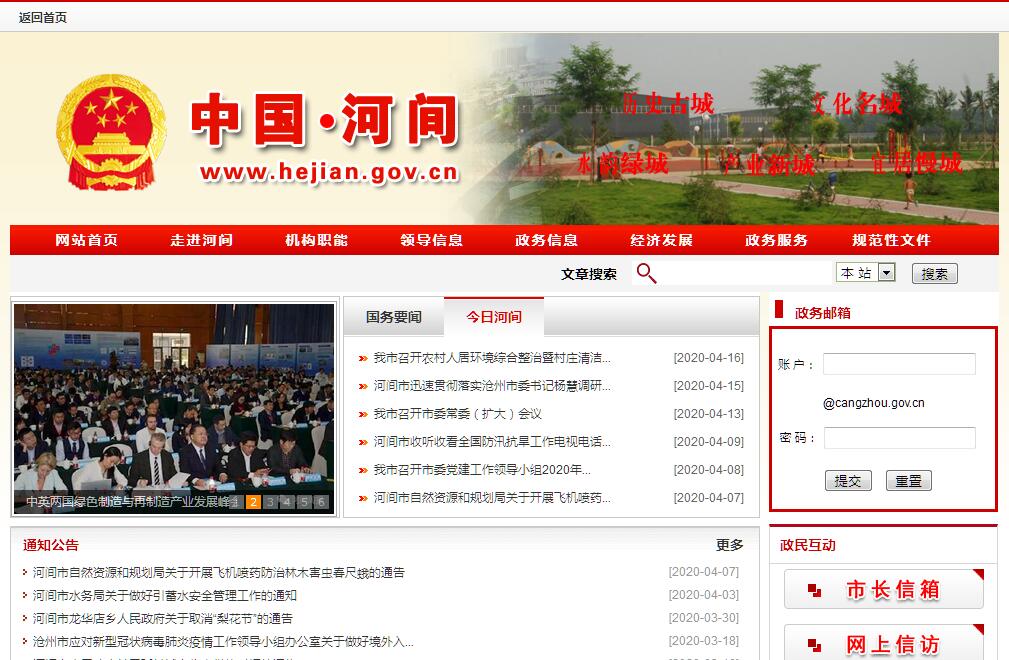Switch to the 国务要闻 tab
The height and width of the screenshot is (660, 1009).
pyautogui.click(x=393, y=317)
